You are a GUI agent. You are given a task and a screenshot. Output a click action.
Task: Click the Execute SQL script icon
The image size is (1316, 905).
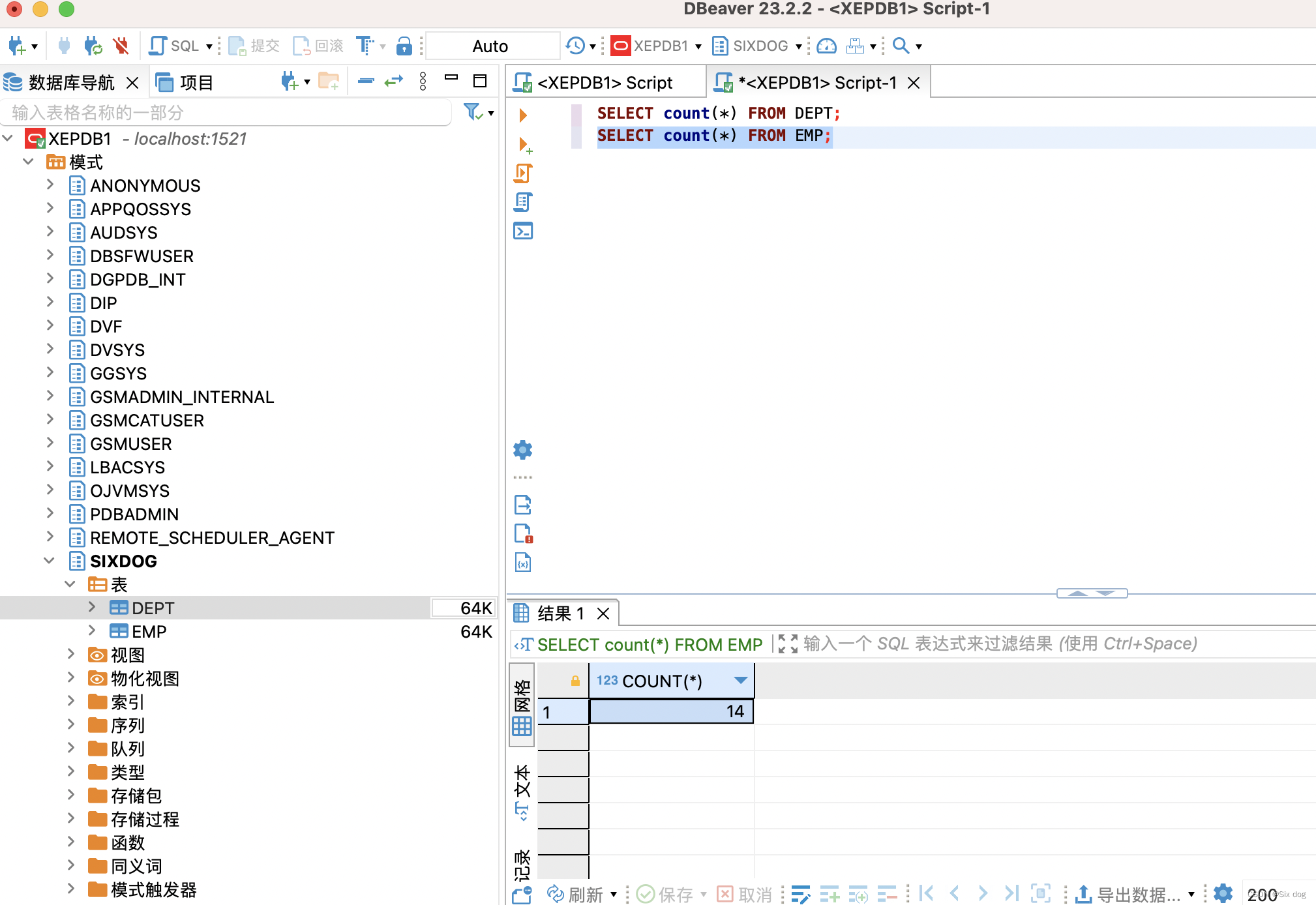pos(523,172)
